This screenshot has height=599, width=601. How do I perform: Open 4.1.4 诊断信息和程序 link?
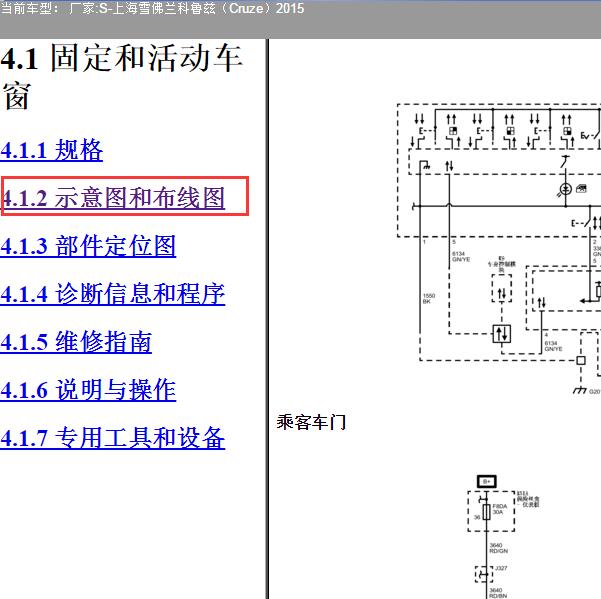[113, 294]
